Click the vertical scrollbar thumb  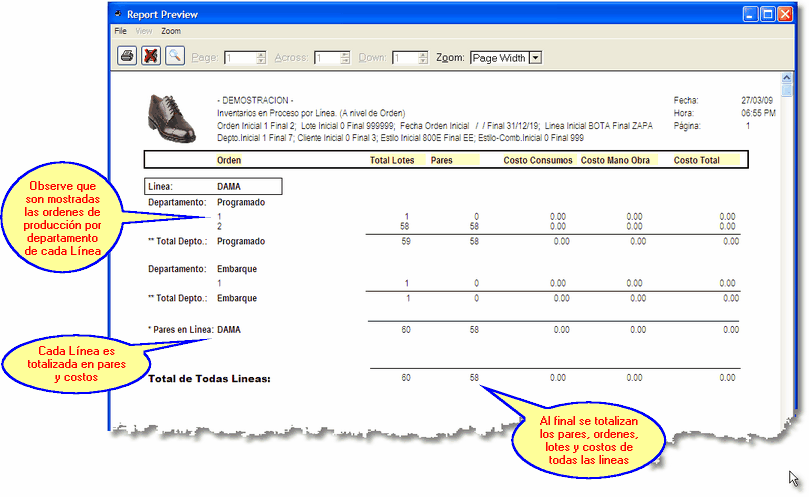(x=787, y=90)
